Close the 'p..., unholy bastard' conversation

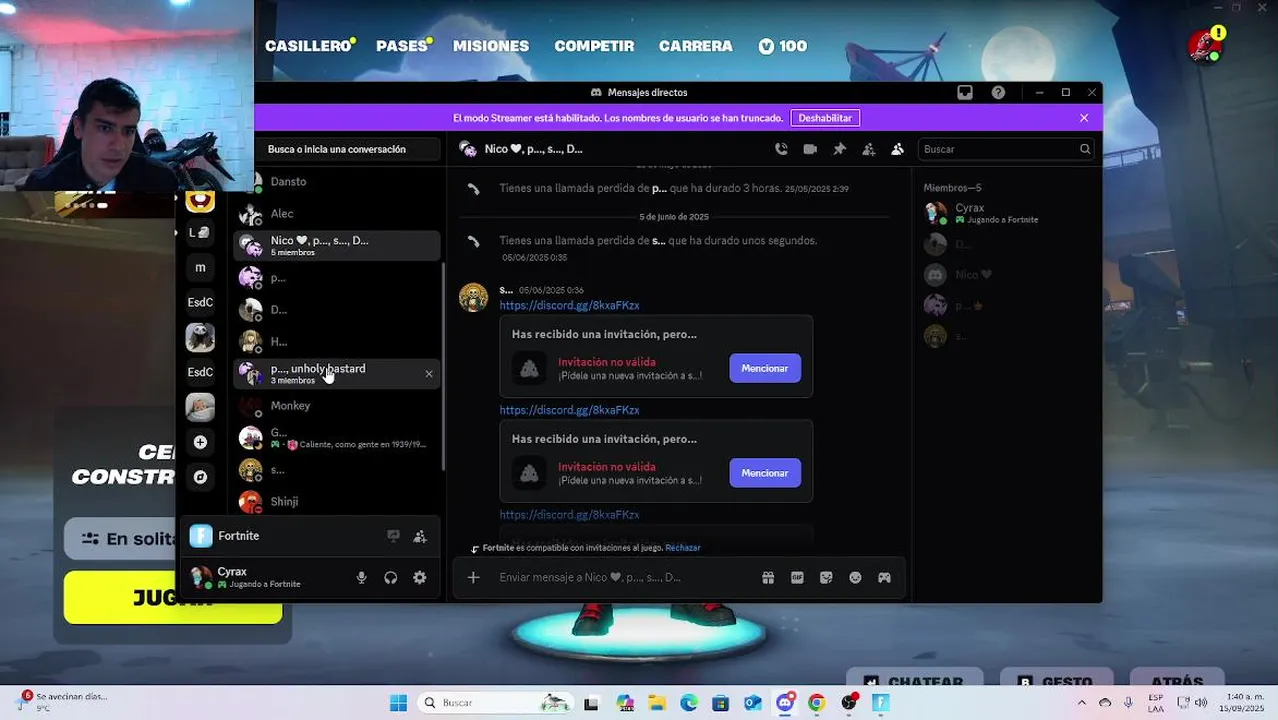(x=429, y=374)
